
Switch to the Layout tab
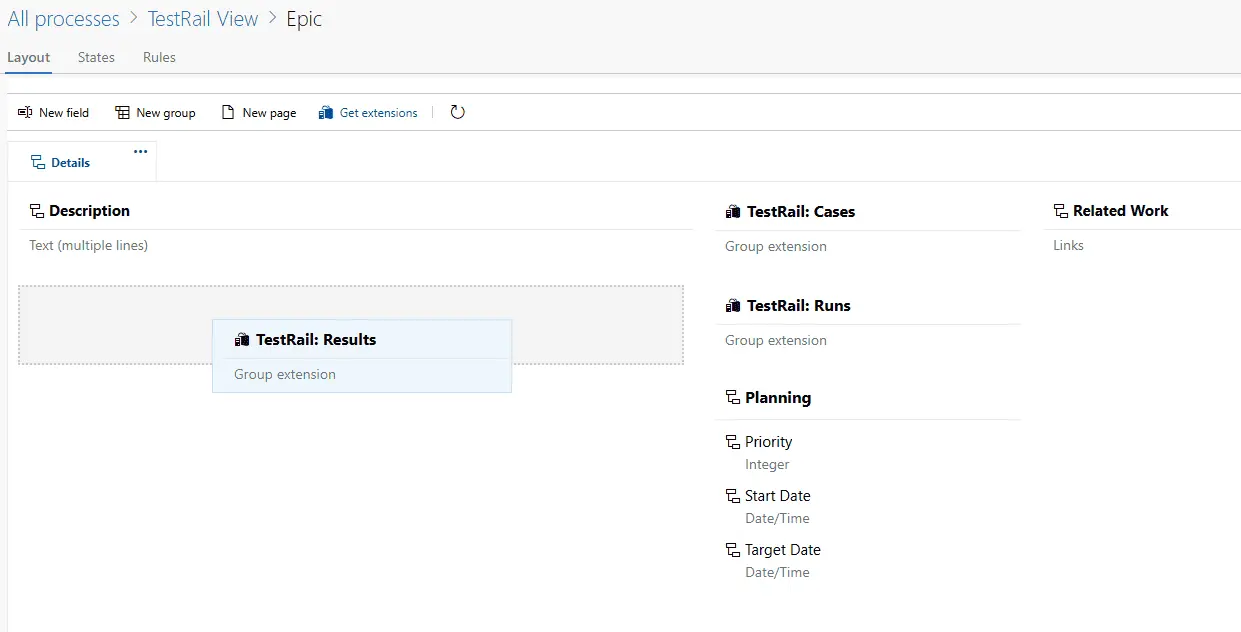[28, 57]
